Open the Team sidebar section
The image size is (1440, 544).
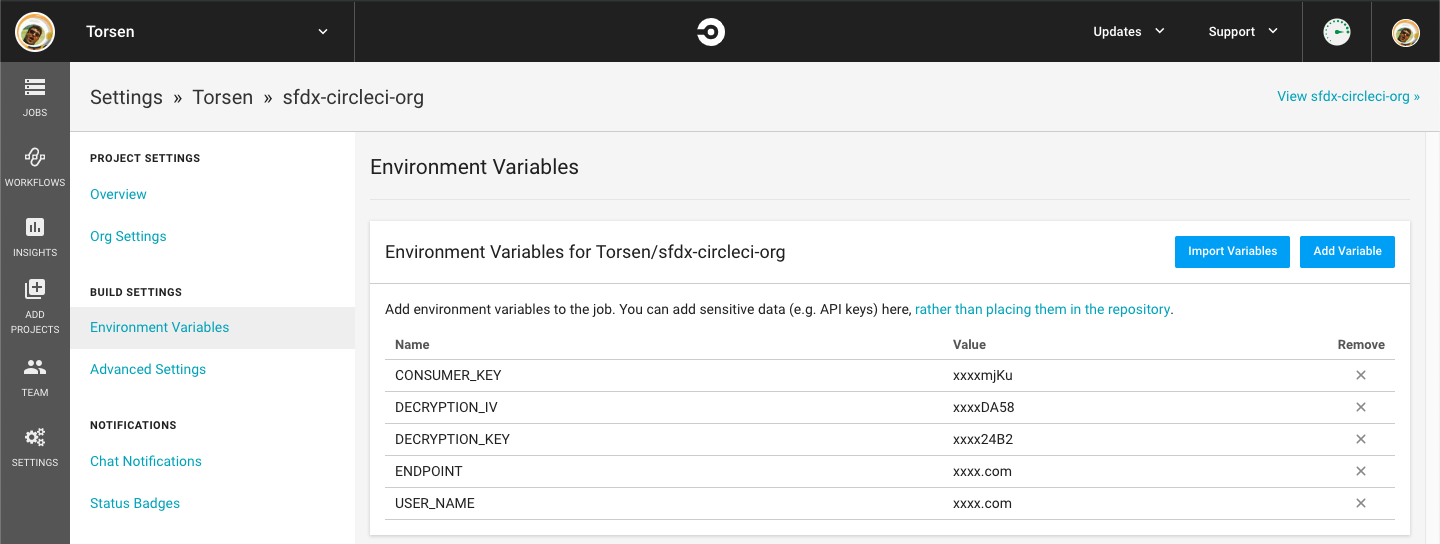pos(35,377)
